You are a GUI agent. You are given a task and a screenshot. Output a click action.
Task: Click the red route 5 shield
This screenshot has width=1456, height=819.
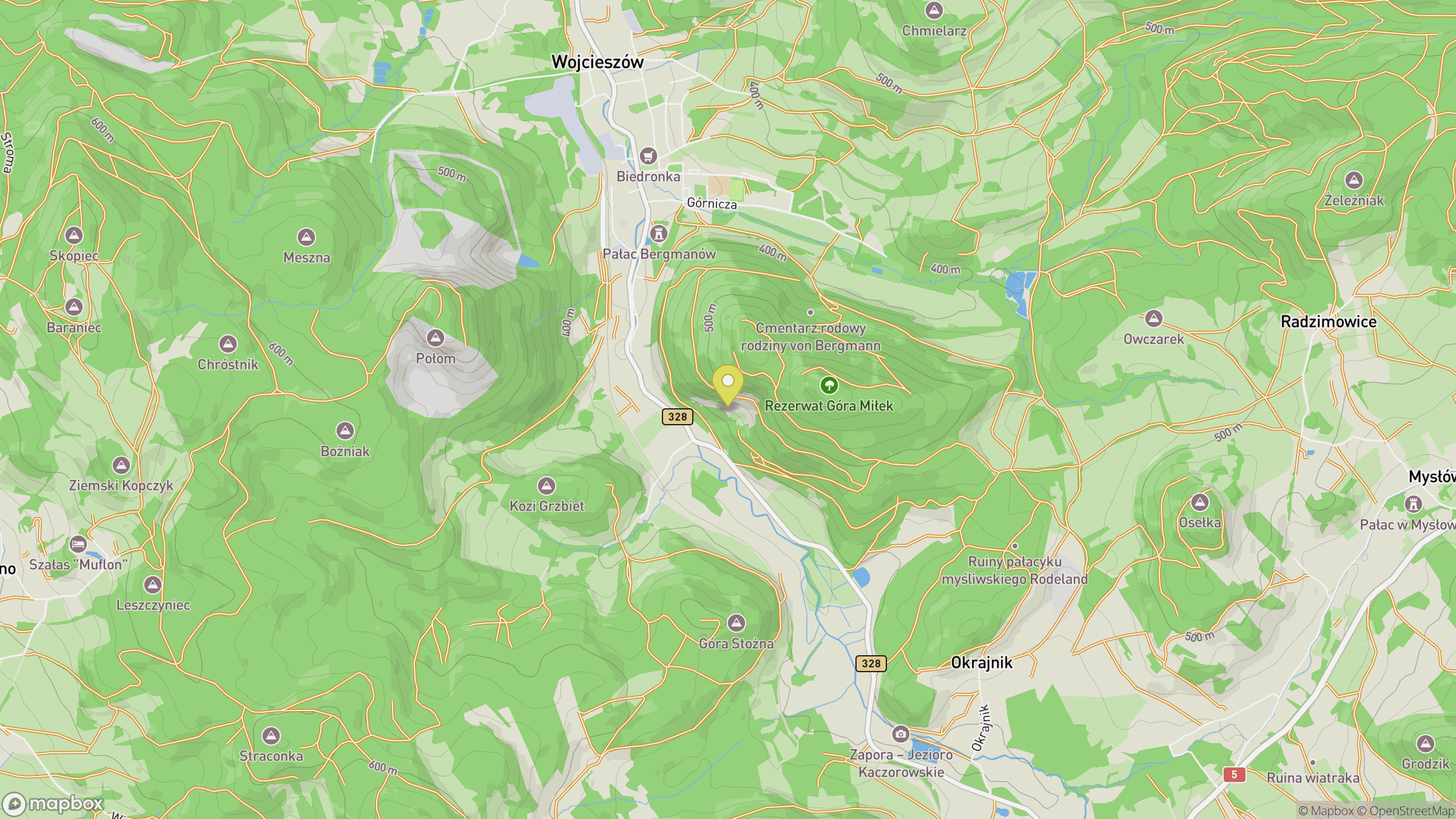pyautogui.click(x=1234, y=775)
